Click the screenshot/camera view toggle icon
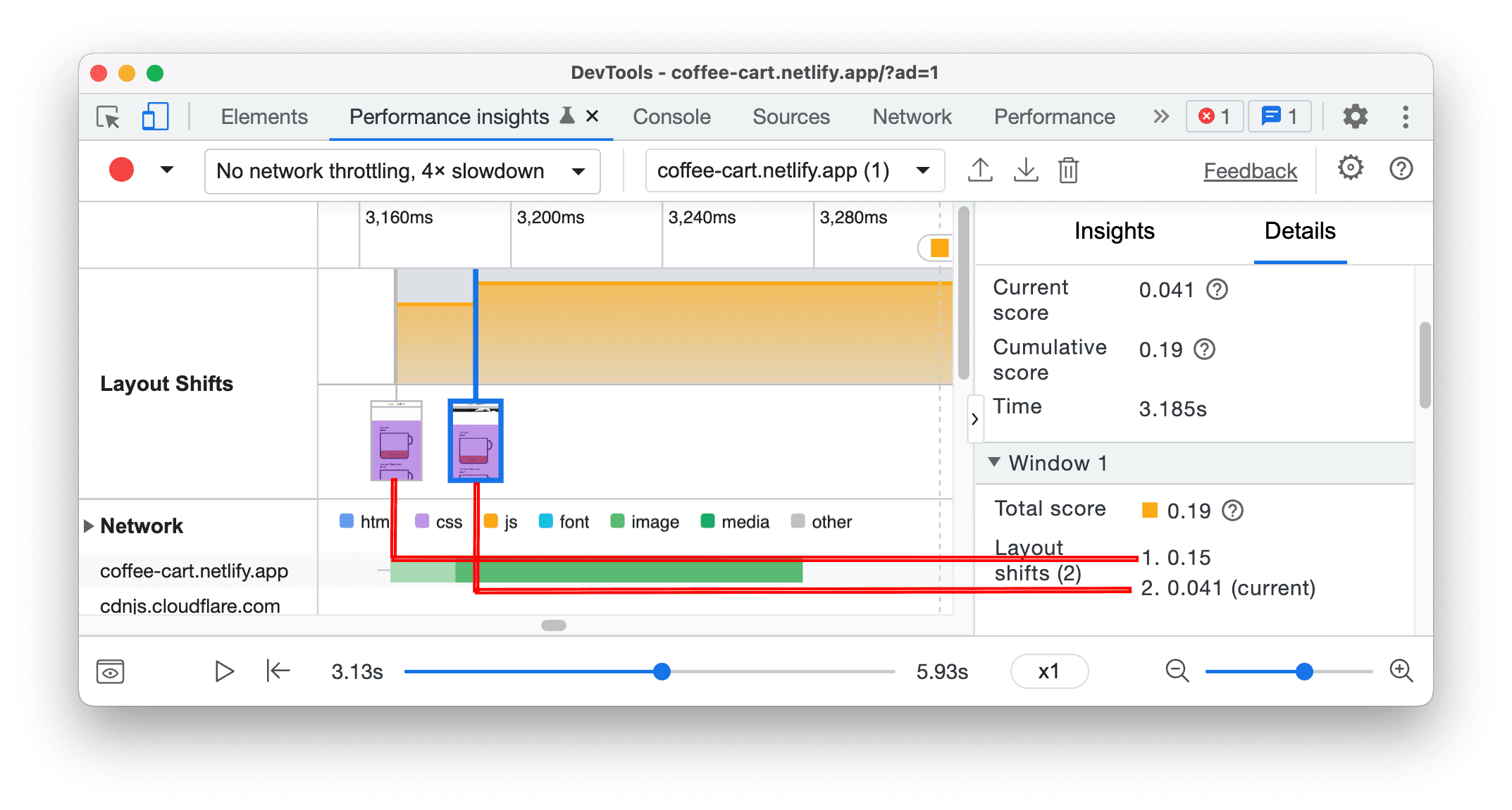The width and height of the screenshot is (1512, 810). pos(109,670)
